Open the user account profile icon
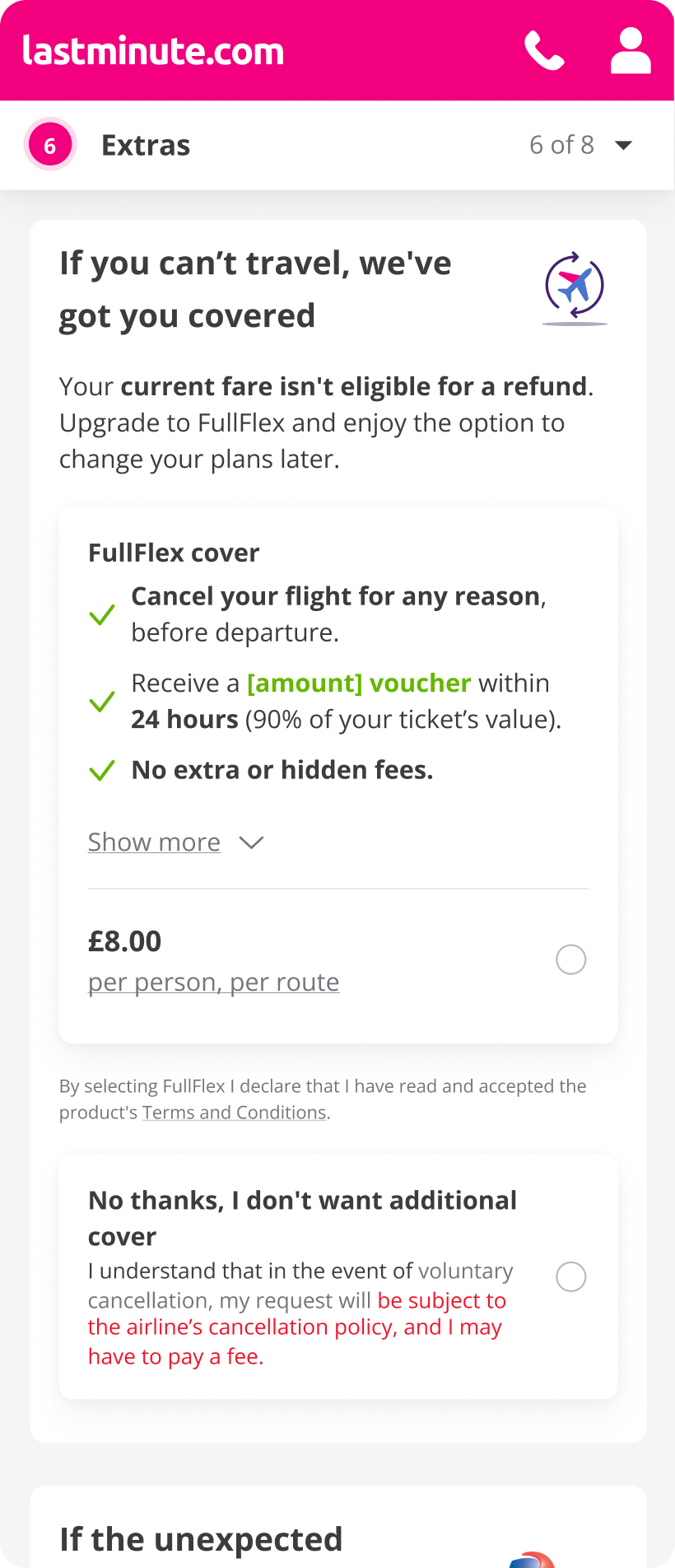The width and height of the screenshot is (675, 1568). (x=631, y=51)
